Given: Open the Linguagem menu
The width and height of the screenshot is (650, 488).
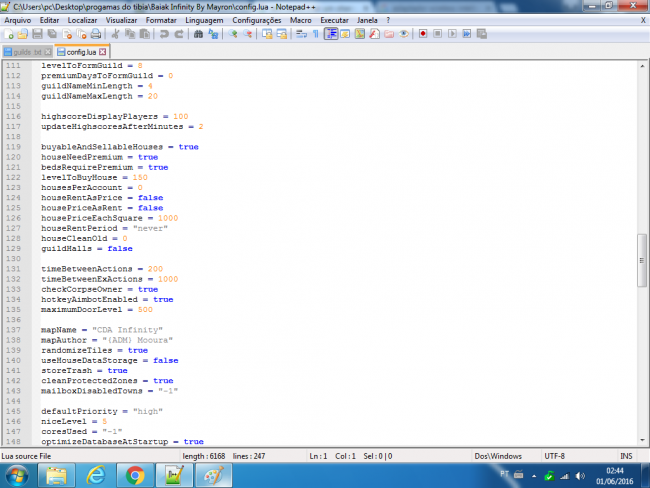Looking at the screenshot, I should click(204, 20).
